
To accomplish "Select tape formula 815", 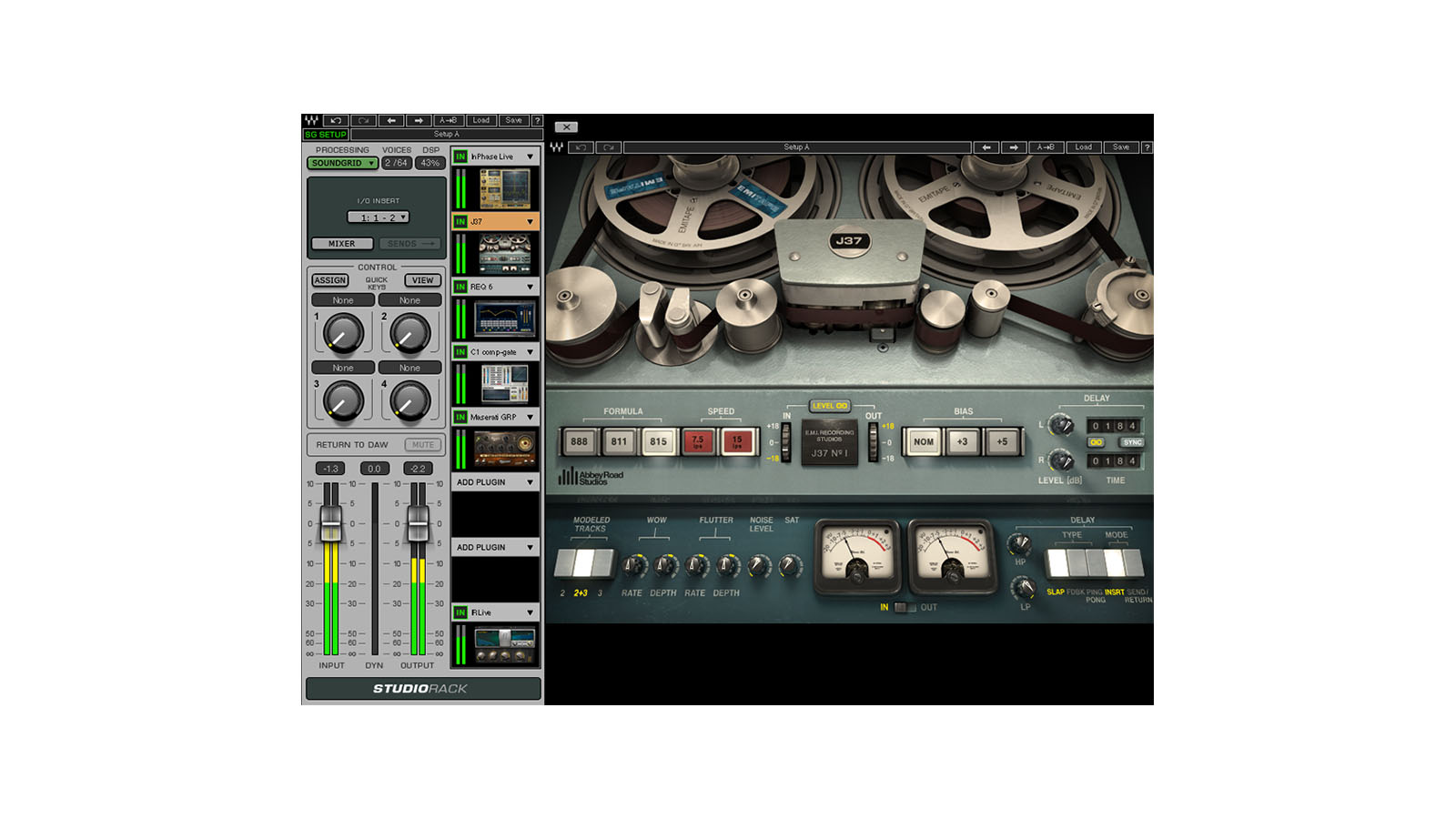I will click(x=658, y=441).
